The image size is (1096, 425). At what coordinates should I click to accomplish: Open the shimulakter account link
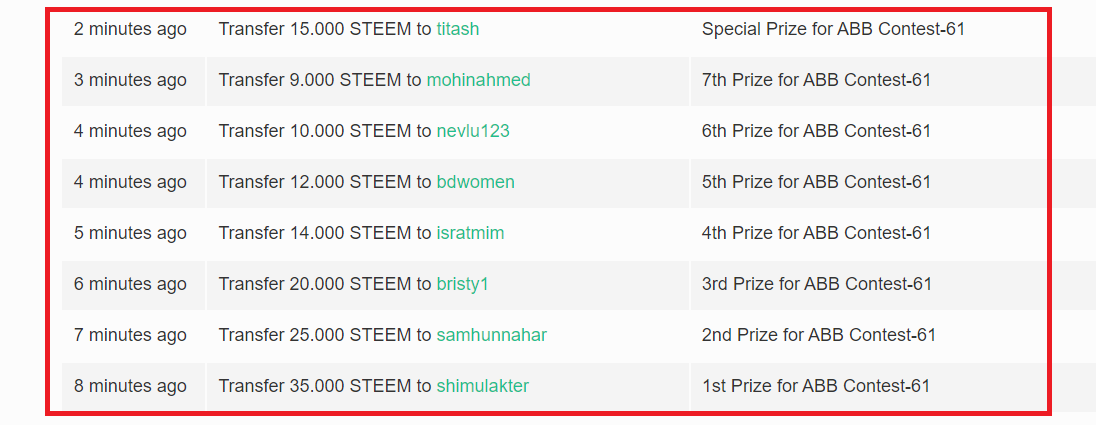pyautogui.click(x=482, y=386)
